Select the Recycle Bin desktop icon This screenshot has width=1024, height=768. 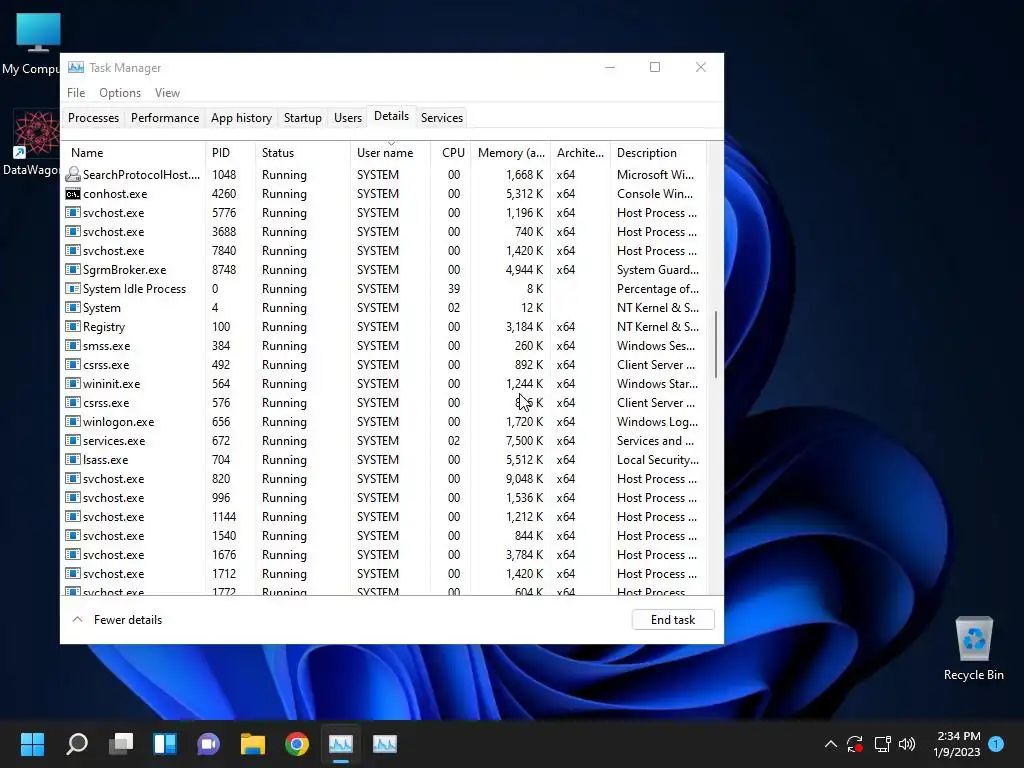click(974, 648)
